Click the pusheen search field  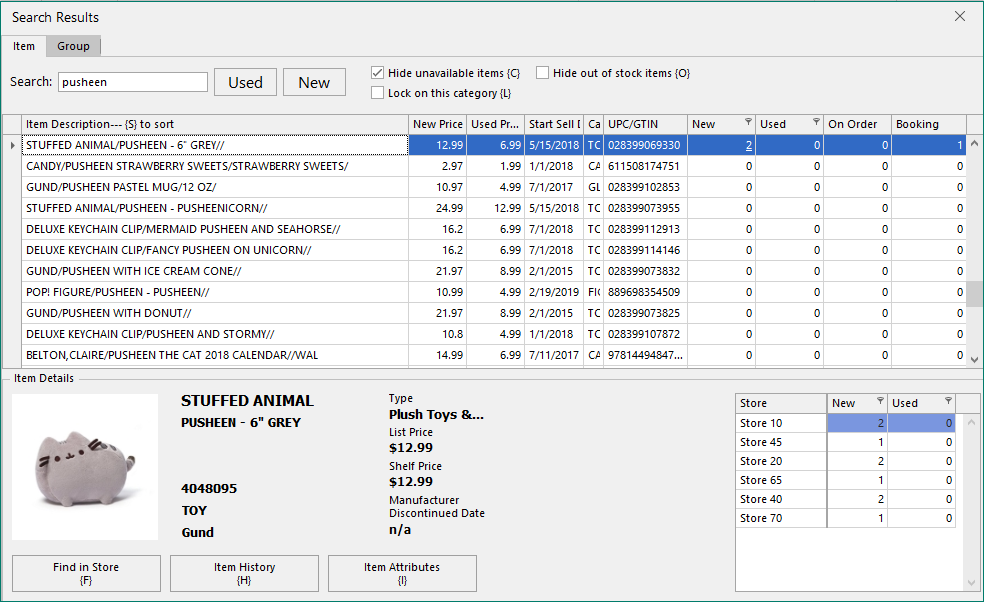133,82
